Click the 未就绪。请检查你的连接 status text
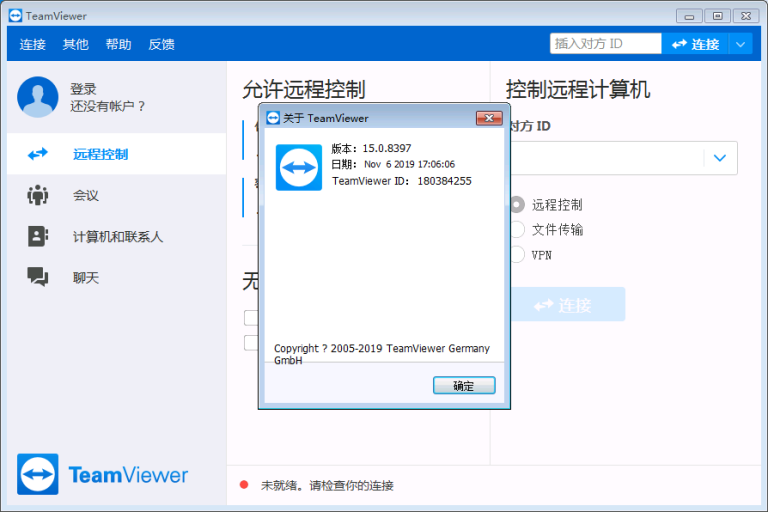The height and width of the screenshot is (512, 768). pos(327,486)
